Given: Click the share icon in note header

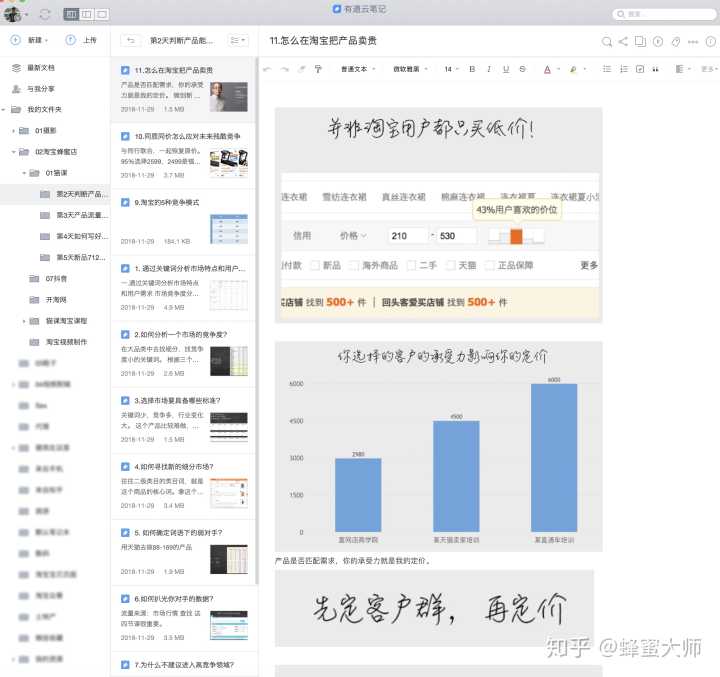Looking at the screenshot, I should tap(624, 41).
